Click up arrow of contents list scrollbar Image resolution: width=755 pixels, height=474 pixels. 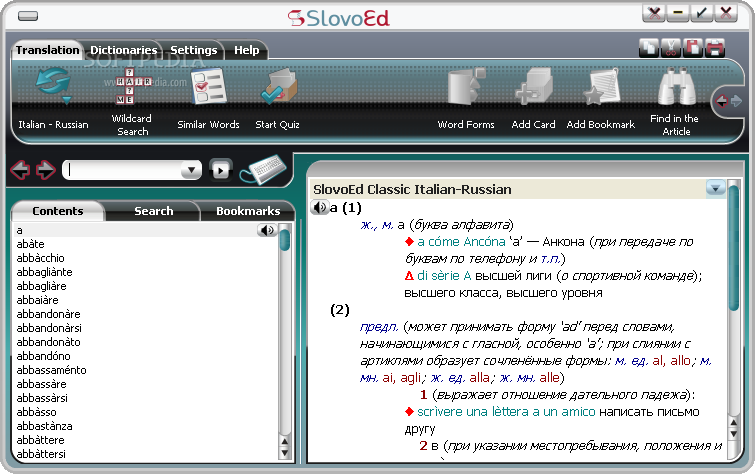coord(285,441)
